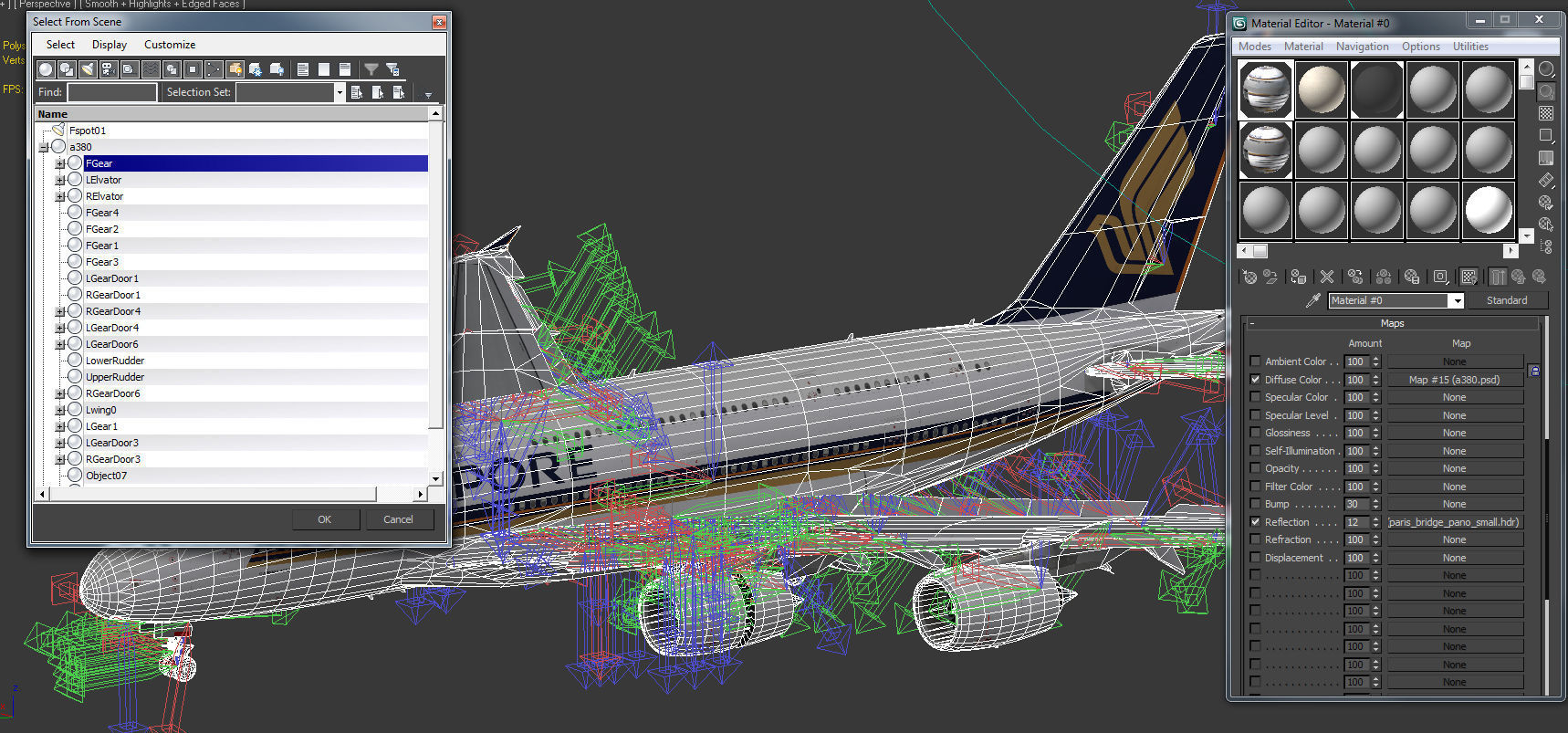This screenshot has height=733, width=1568.
Task: Click Show End Result icon
Action: tap(1498, 277)
